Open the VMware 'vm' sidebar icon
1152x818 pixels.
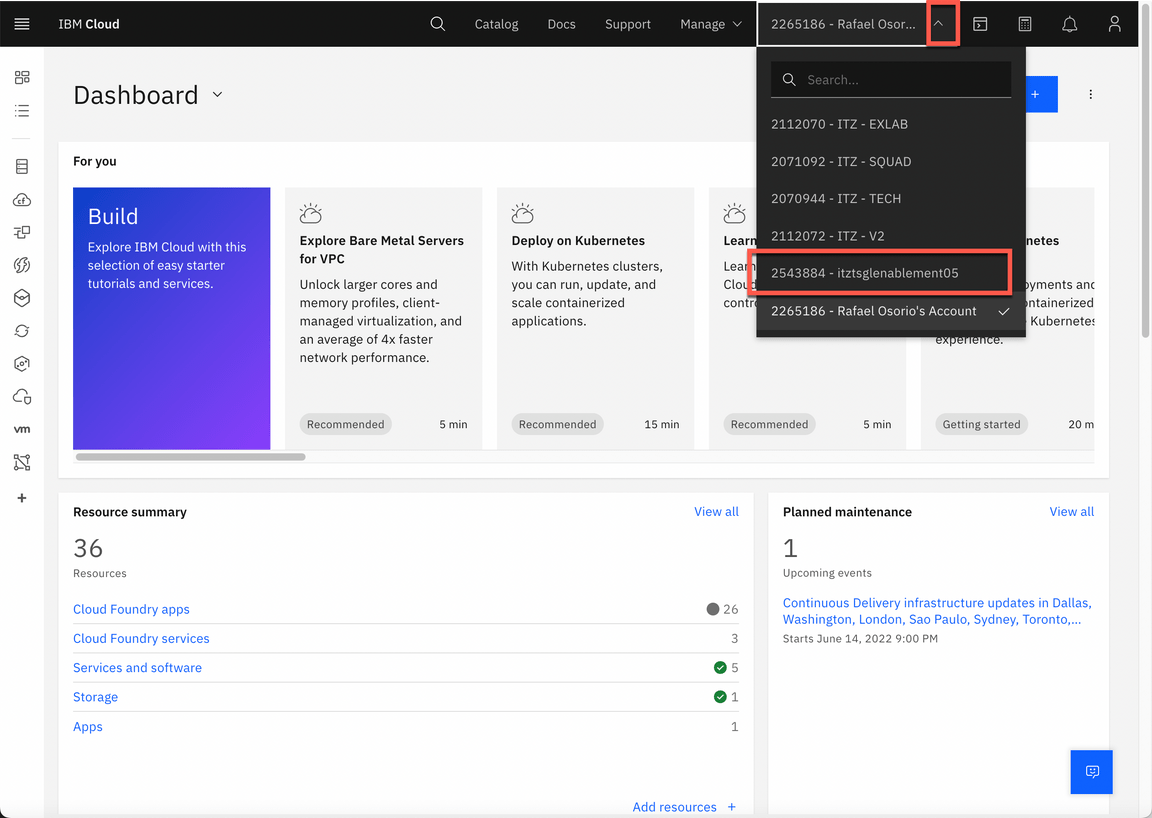point(22,429)
